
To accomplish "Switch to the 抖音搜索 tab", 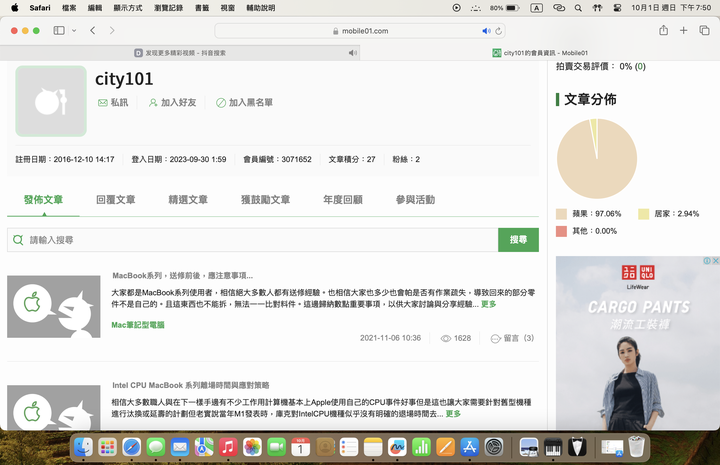I will tap(180, 53).
